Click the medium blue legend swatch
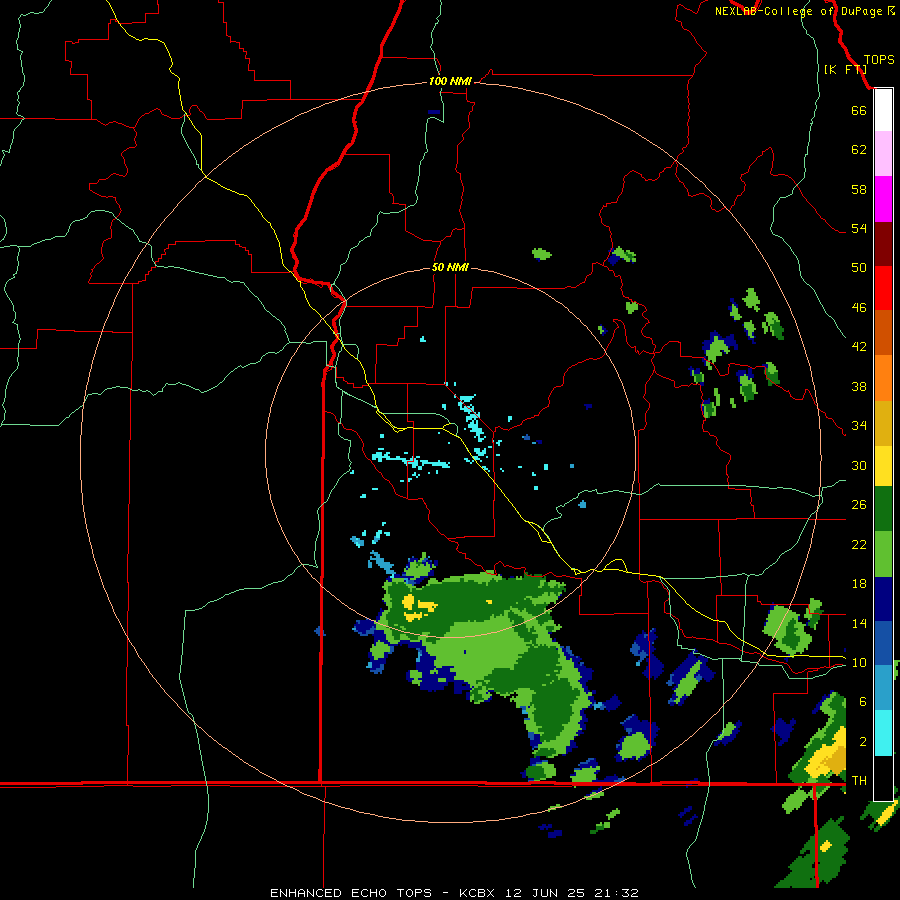This screenshot has height=900, width=900. click(883, 643)
